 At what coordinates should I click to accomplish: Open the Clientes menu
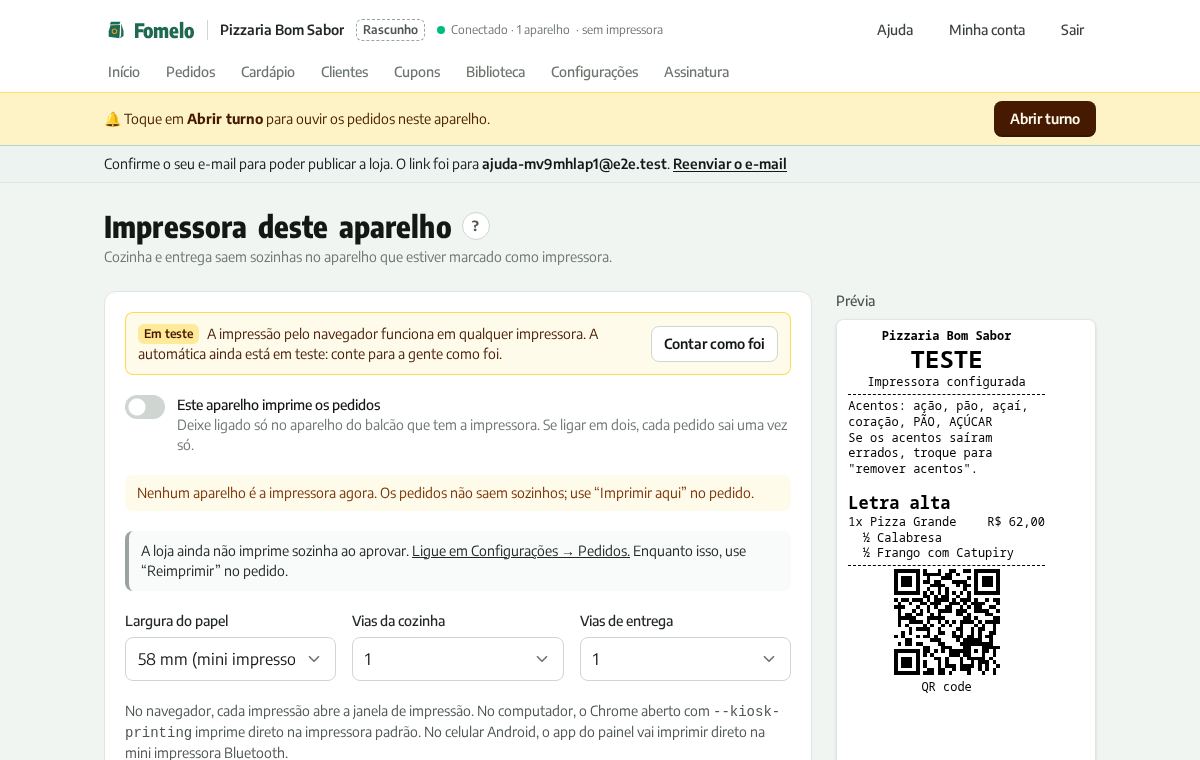(344, 72)
